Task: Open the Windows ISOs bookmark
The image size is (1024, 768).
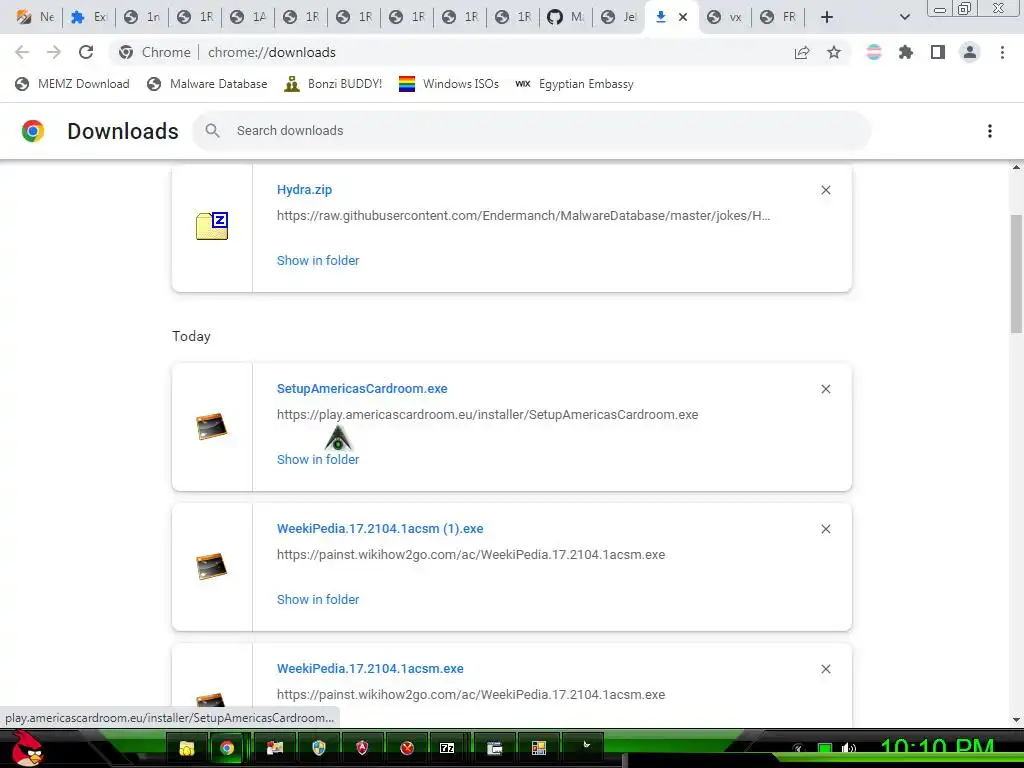Action: point(449,84)
